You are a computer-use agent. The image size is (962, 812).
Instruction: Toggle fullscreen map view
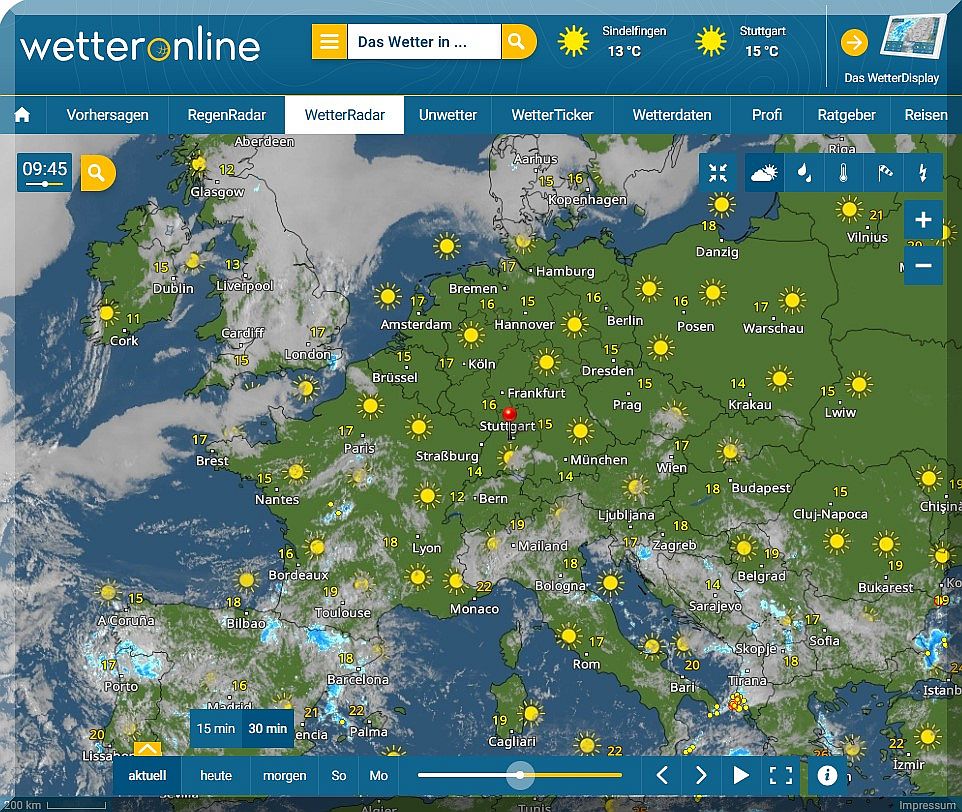click(781, 775)
